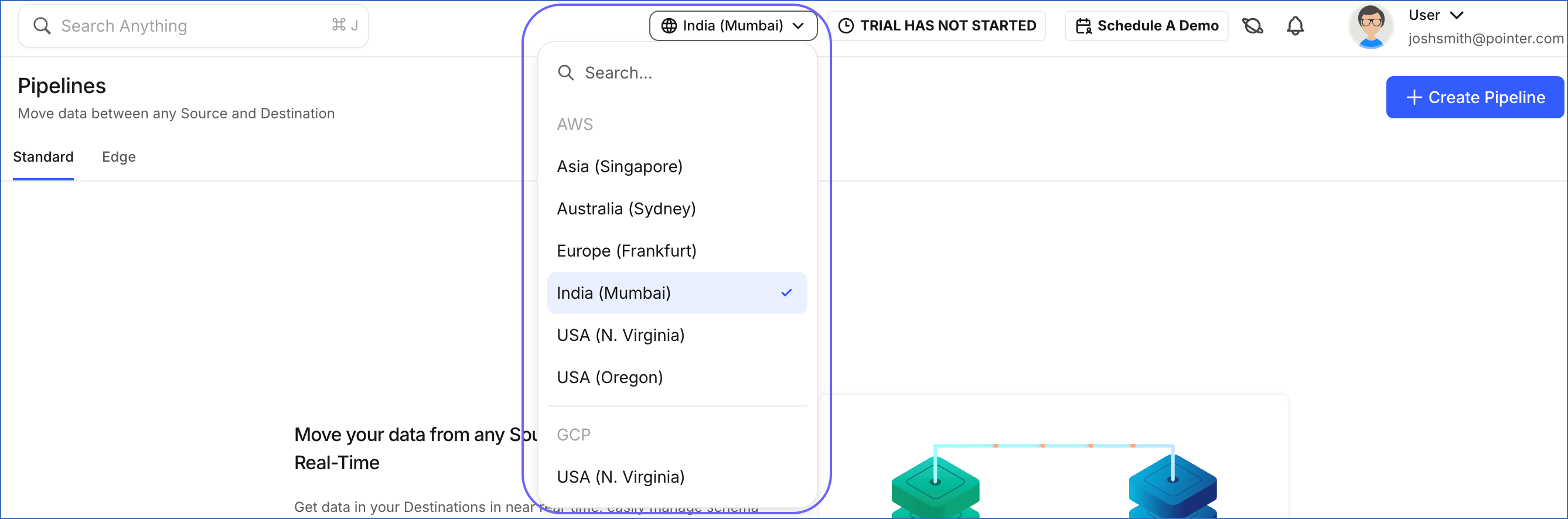Click the AWS section header

coord(575,124)
